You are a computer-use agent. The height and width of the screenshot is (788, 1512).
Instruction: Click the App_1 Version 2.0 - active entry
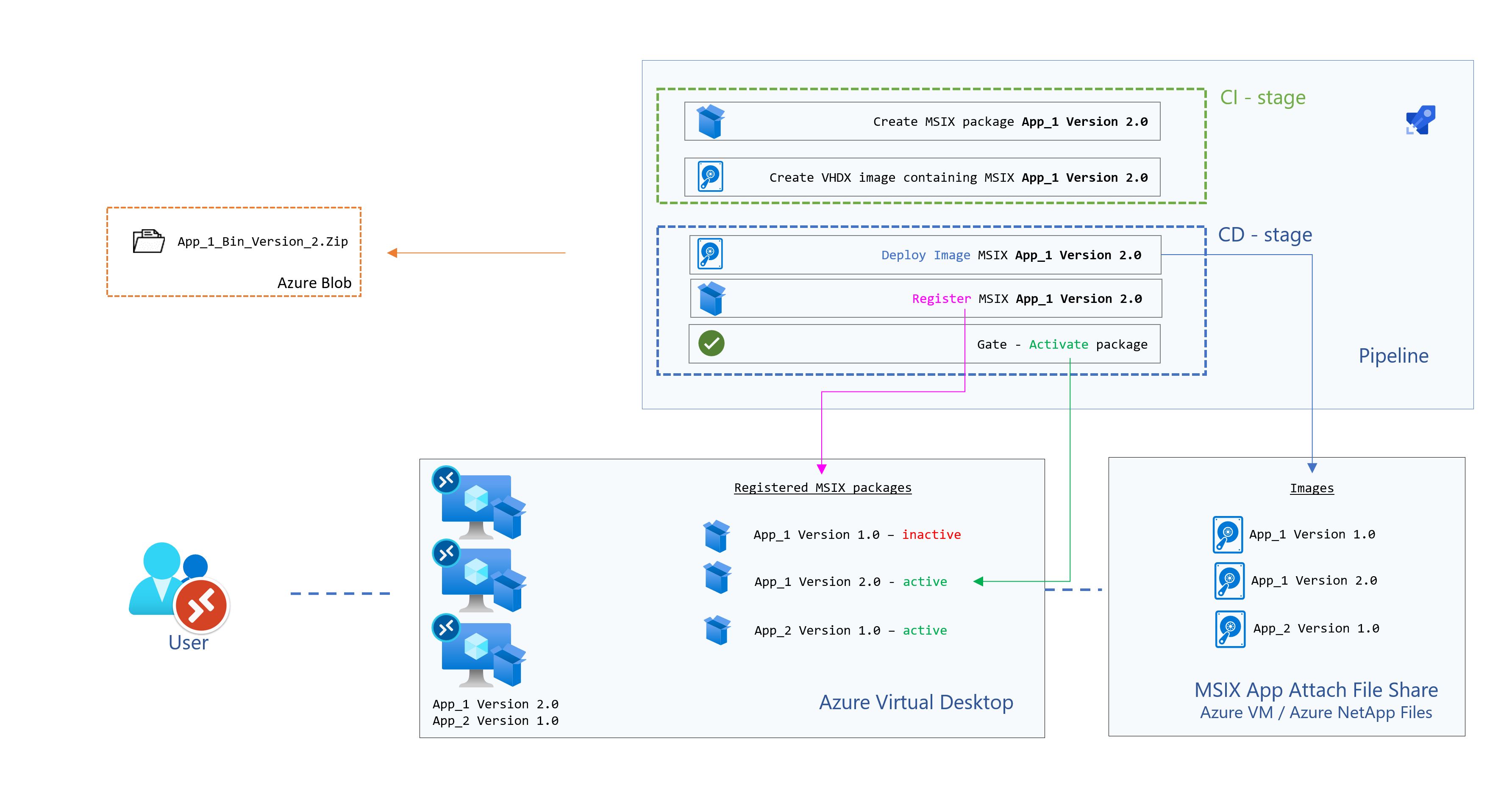850,581
